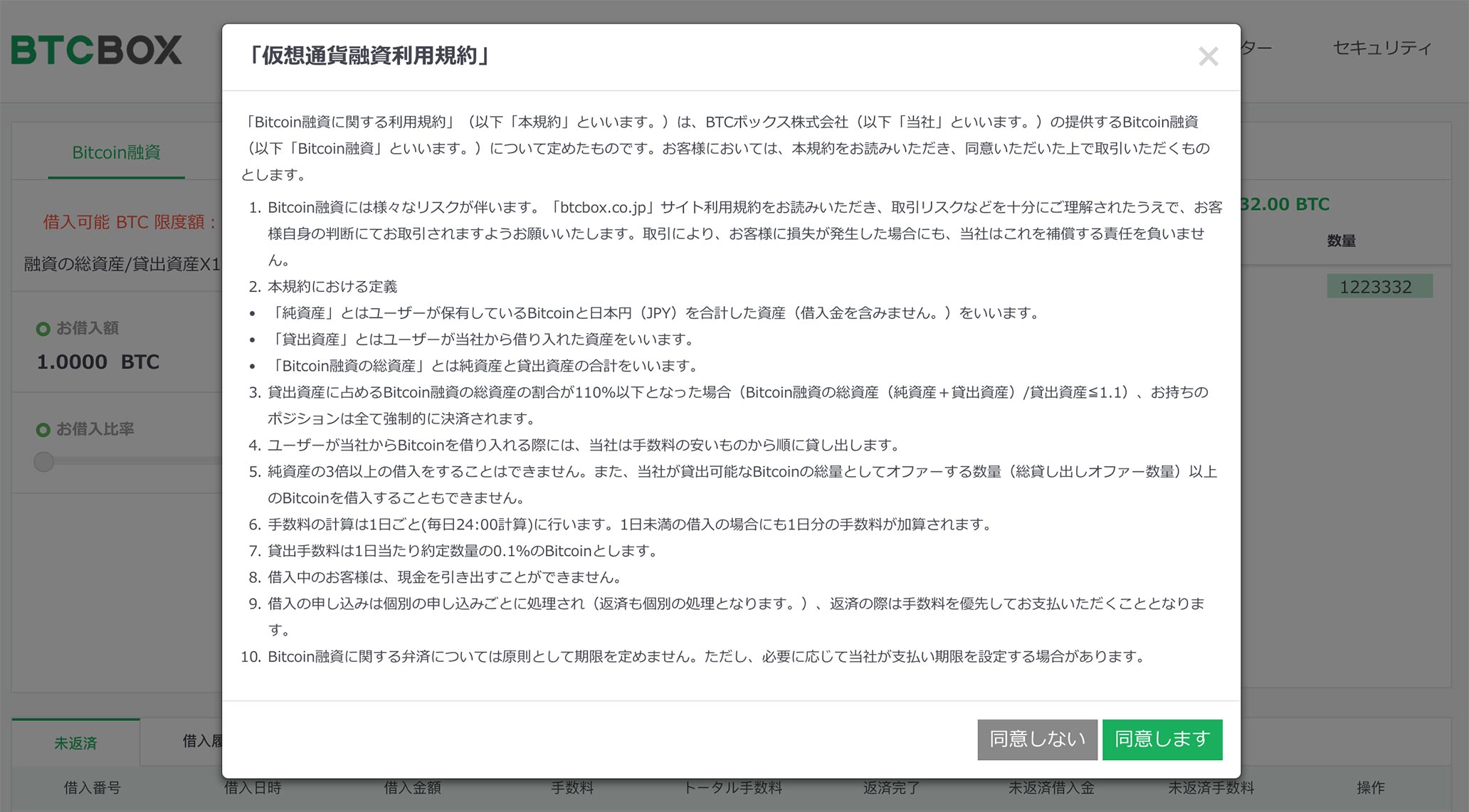Viewport: 1469px width, 812px height.
Task: Click the 同意しない disagree button
Action: point(1037,739)
